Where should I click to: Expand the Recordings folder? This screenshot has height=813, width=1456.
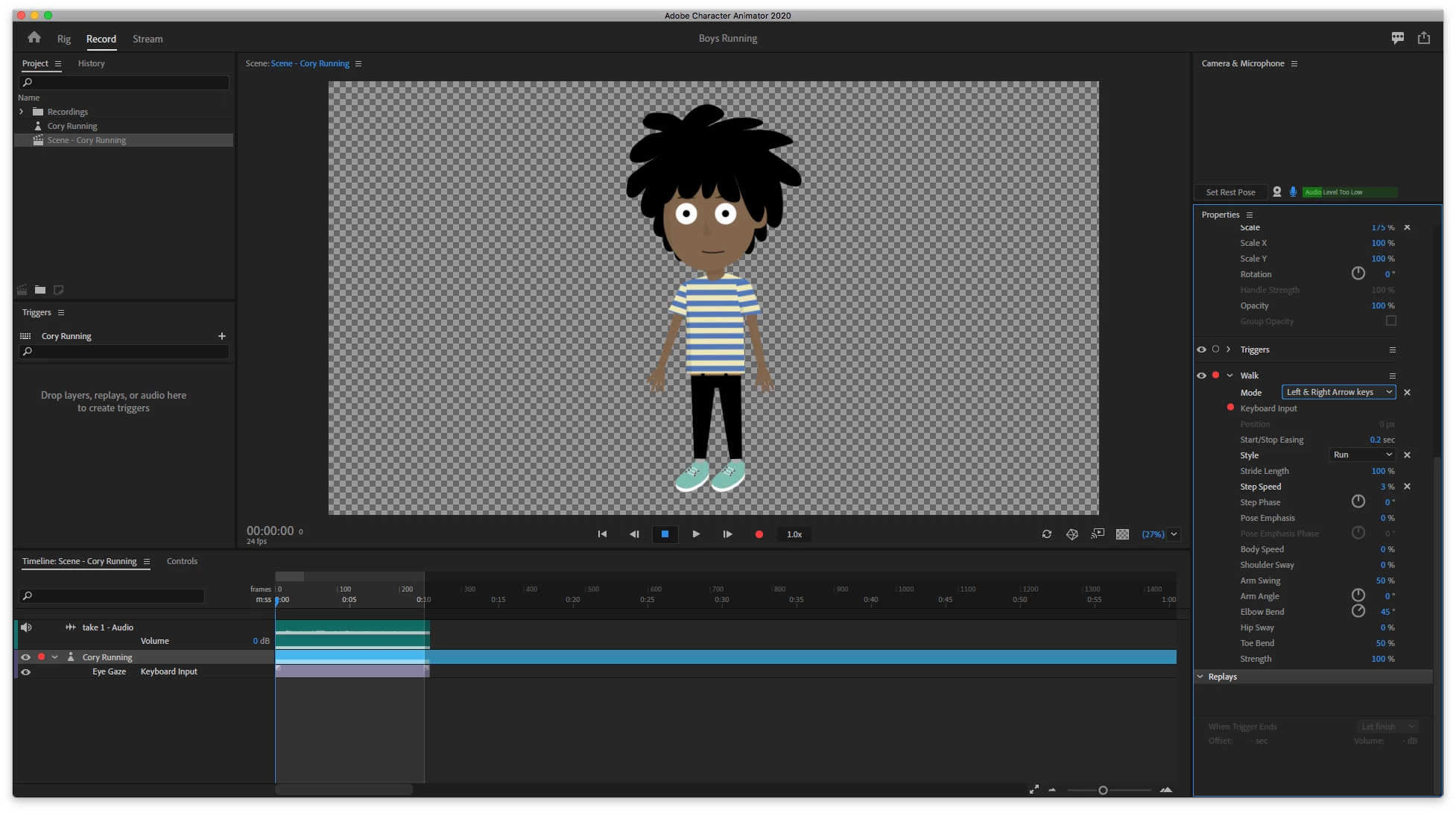(22, 112)
